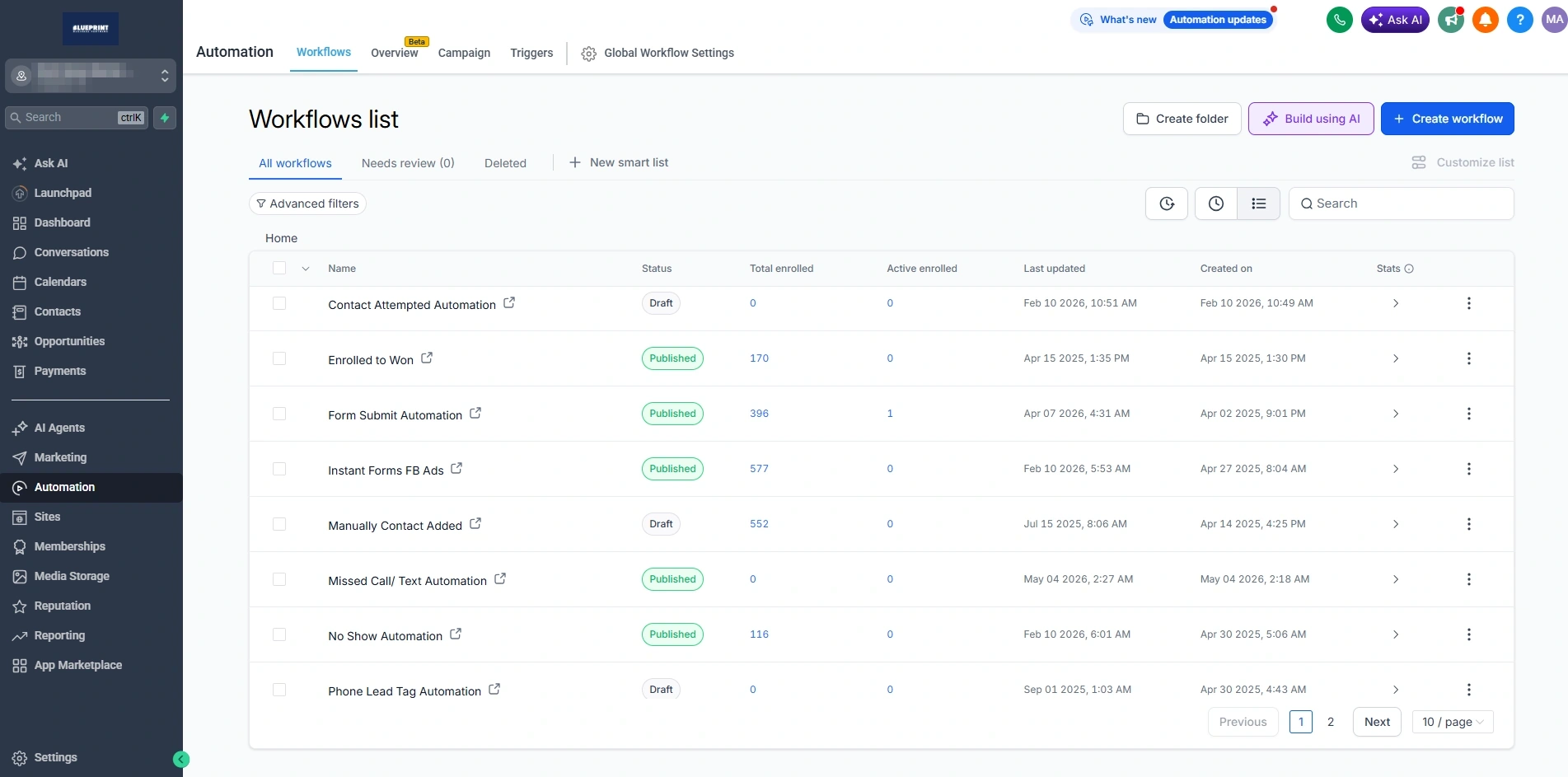Click the Create workflow button
The height and width of the screenshot is (777, 1568).
pos(1448,119)
